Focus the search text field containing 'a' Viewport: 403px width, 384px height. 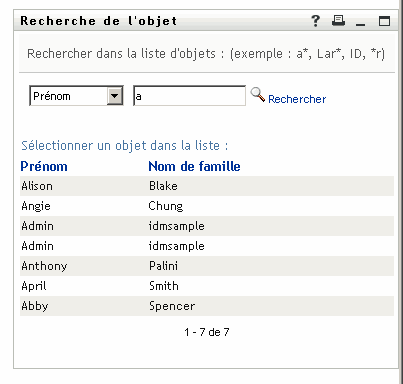[189, 96]
